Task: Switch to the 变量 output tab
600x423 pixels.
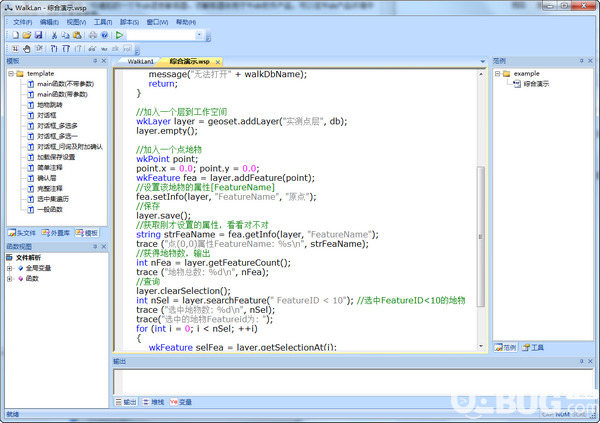Action: (181, 402)
